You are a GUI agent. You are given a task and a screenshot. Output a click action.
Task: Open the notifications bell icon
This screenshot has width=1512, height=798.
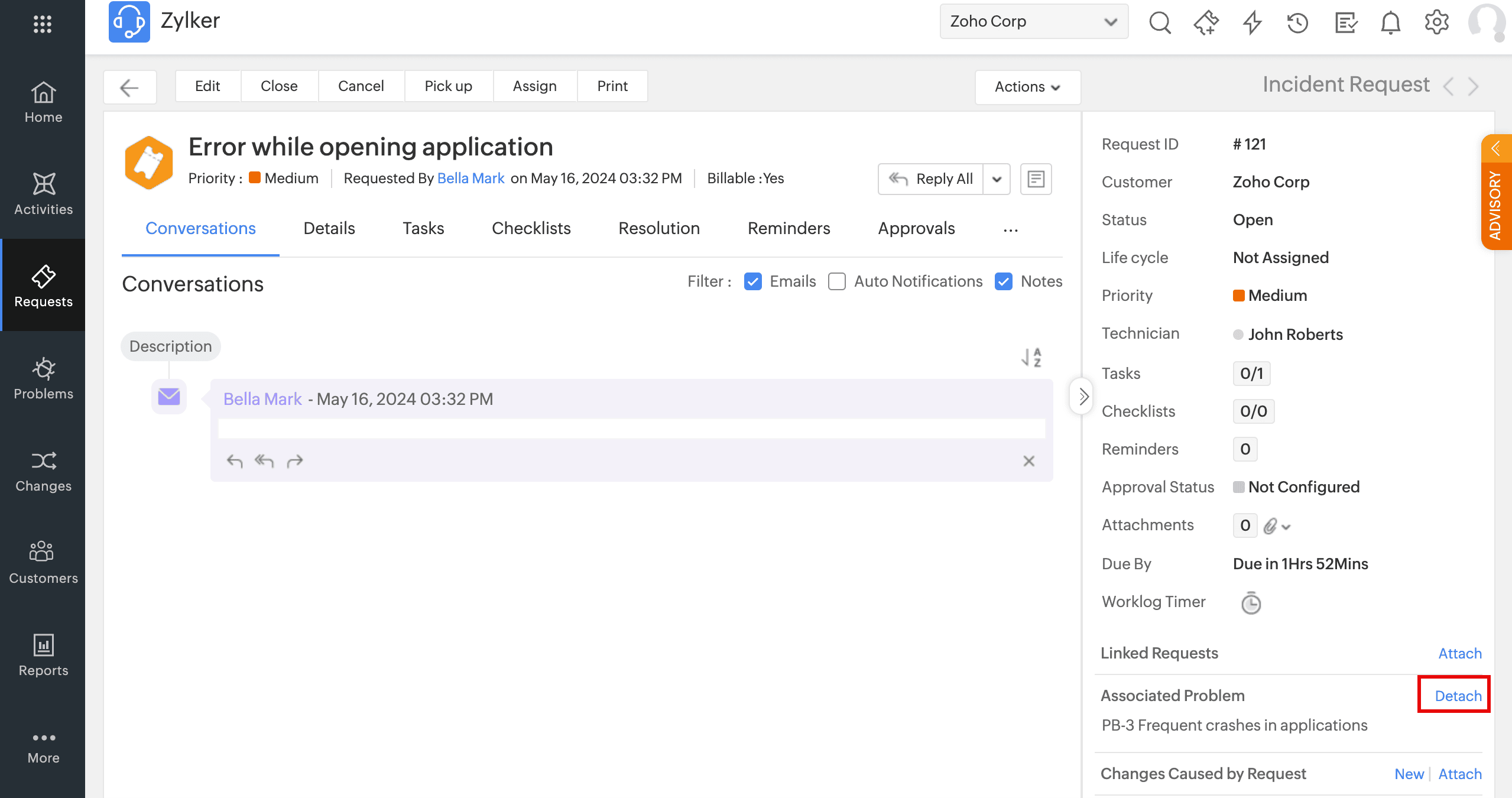[1390, 22]
